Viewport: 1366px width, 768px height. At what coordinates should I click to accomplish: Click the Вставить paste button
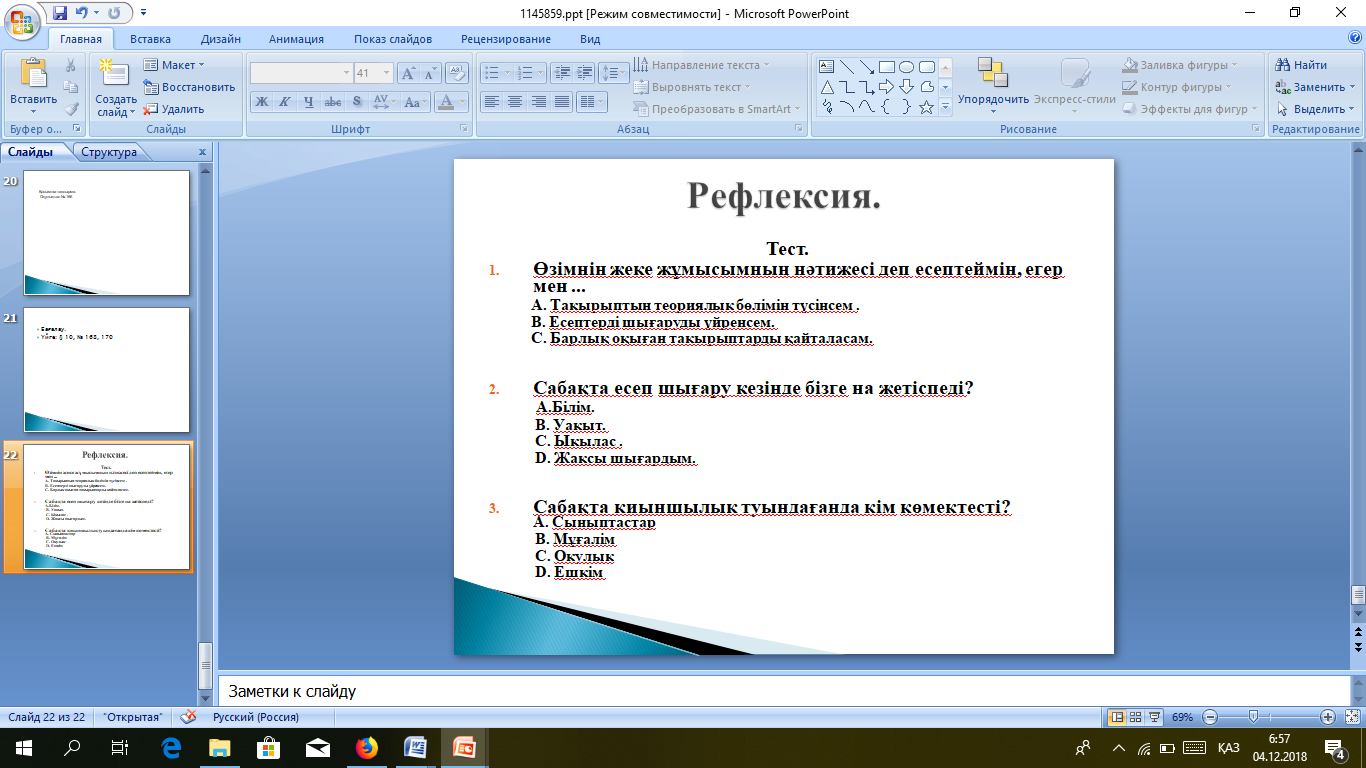coord(33,88)
